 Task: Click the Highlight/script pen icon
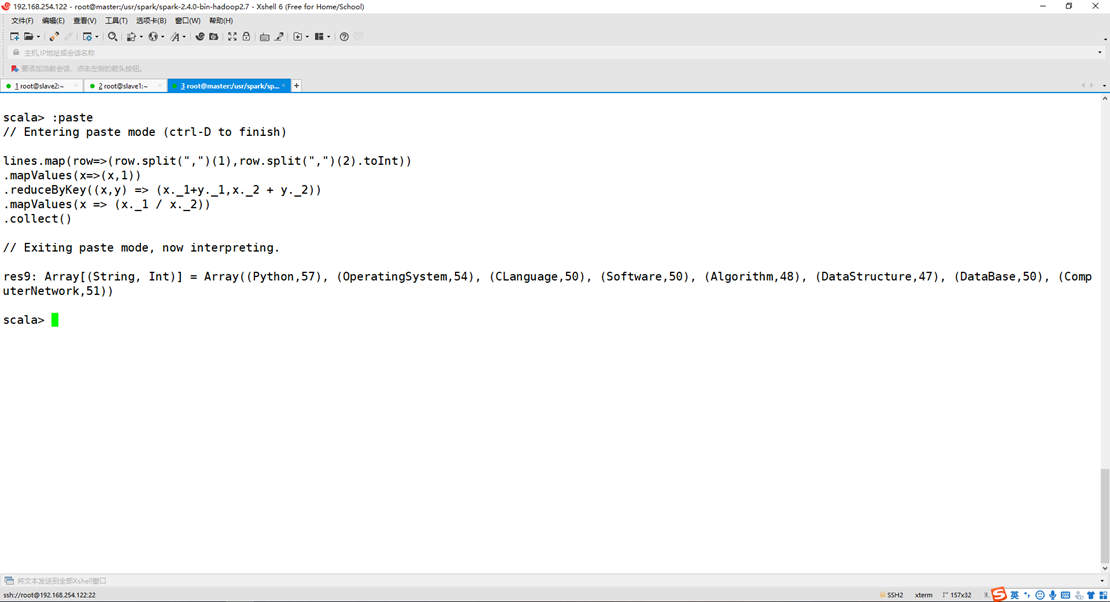tap(279, 37)
